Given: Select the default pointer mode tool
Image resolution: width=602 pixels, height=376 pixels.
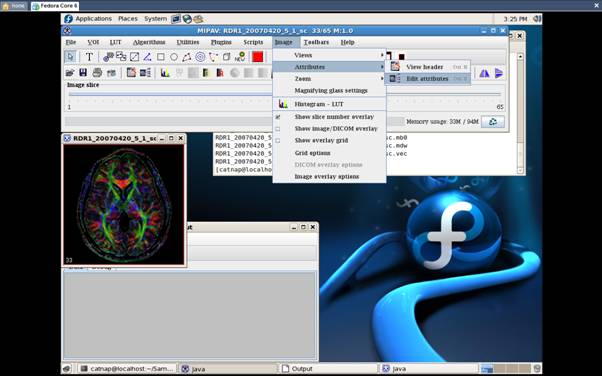Looking at the screenshot, I should click(70, 57).
